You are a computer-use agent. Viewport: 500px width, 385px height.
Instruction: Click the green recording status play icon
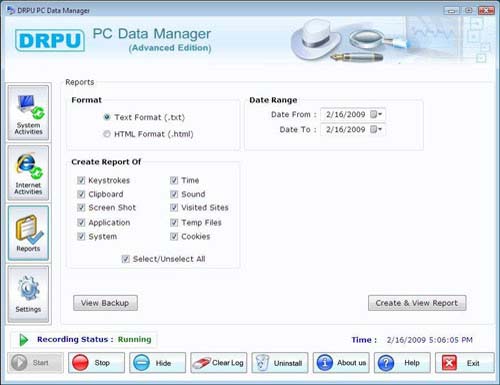click(23, 340)
